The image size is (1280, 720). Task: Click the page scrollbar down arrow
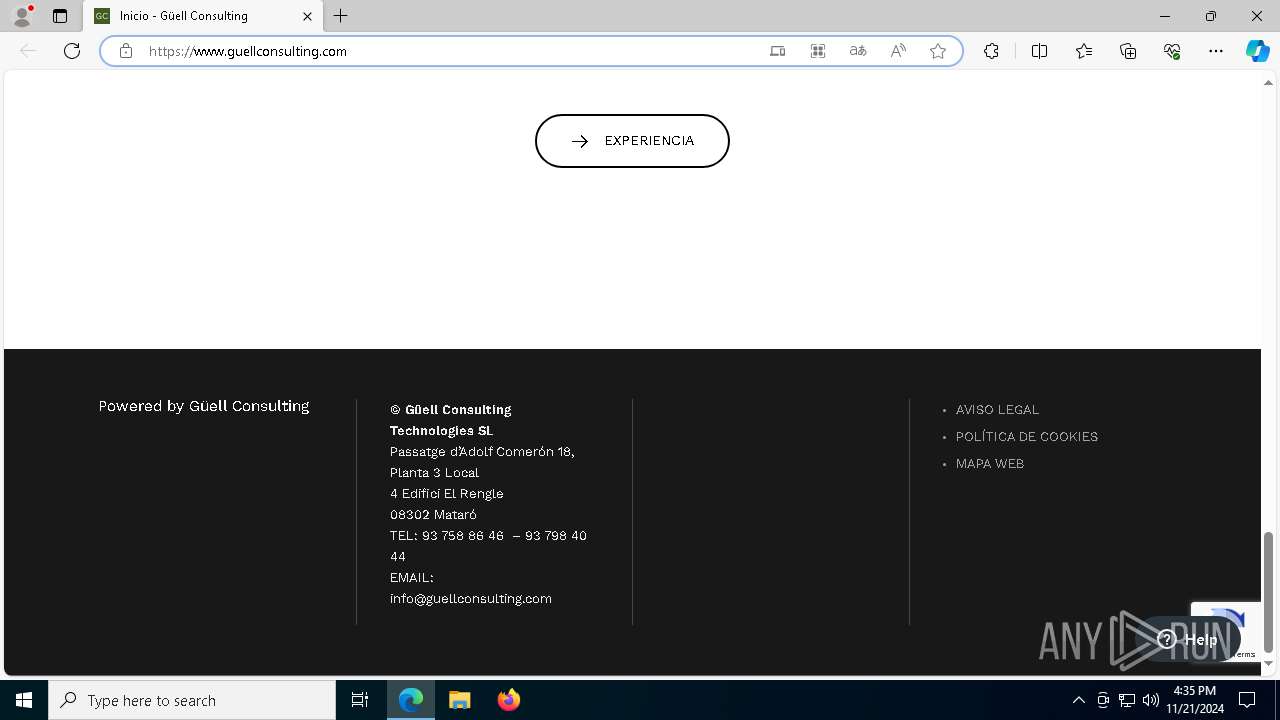(1269, 664)
